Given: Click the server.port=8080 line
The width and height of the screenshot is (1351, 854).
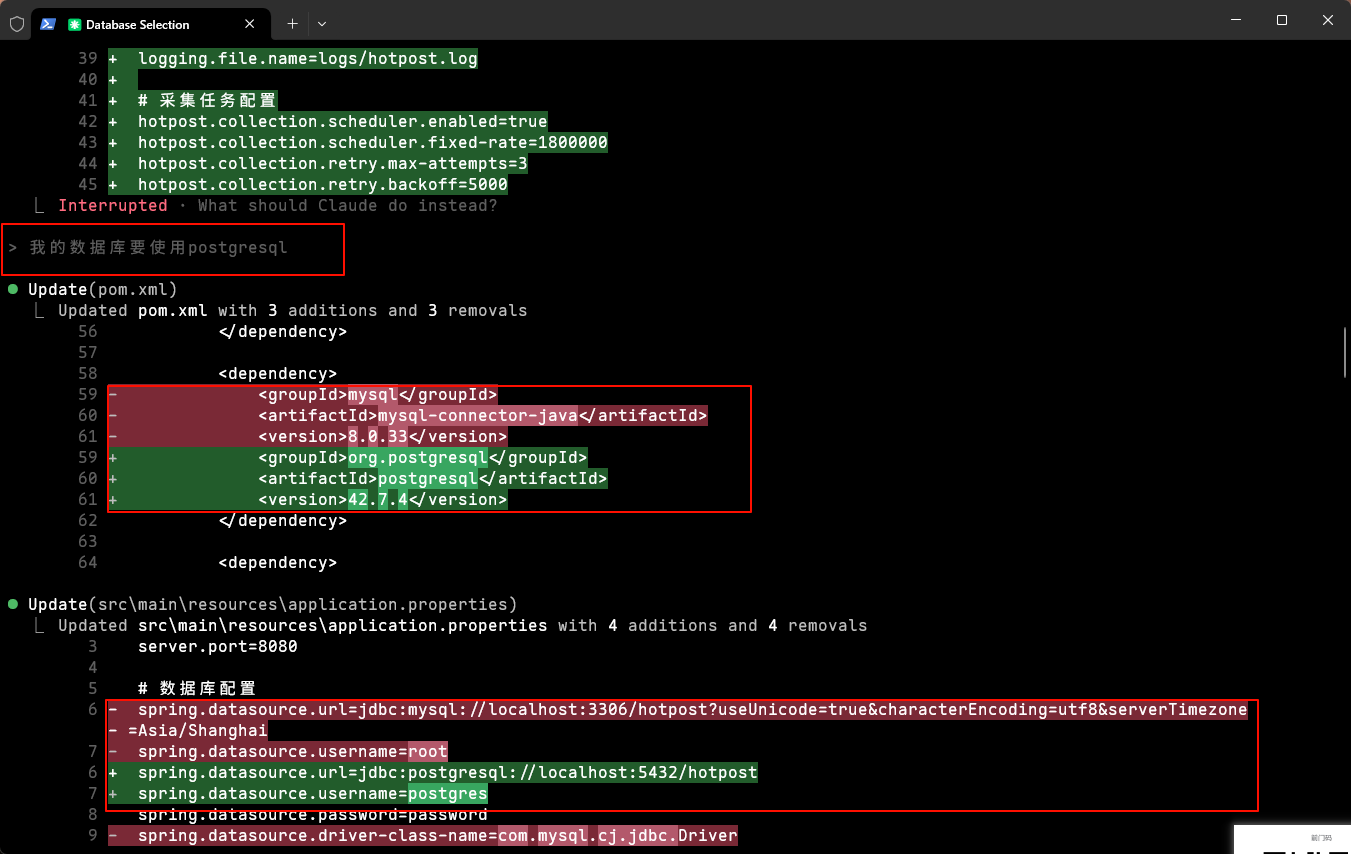Looking at the screenshot, I should (x=217, y=646).
